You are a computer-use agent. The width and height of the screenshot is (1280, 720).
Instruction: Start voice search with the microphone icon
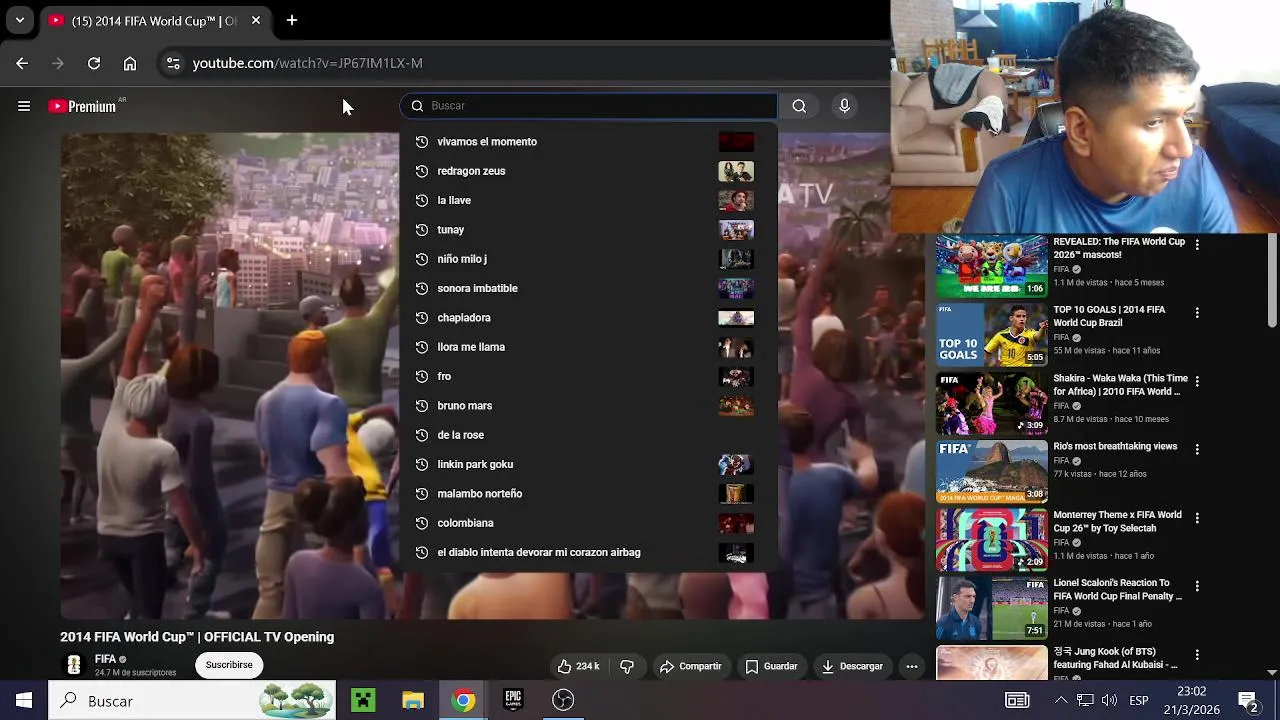[844, 106]
